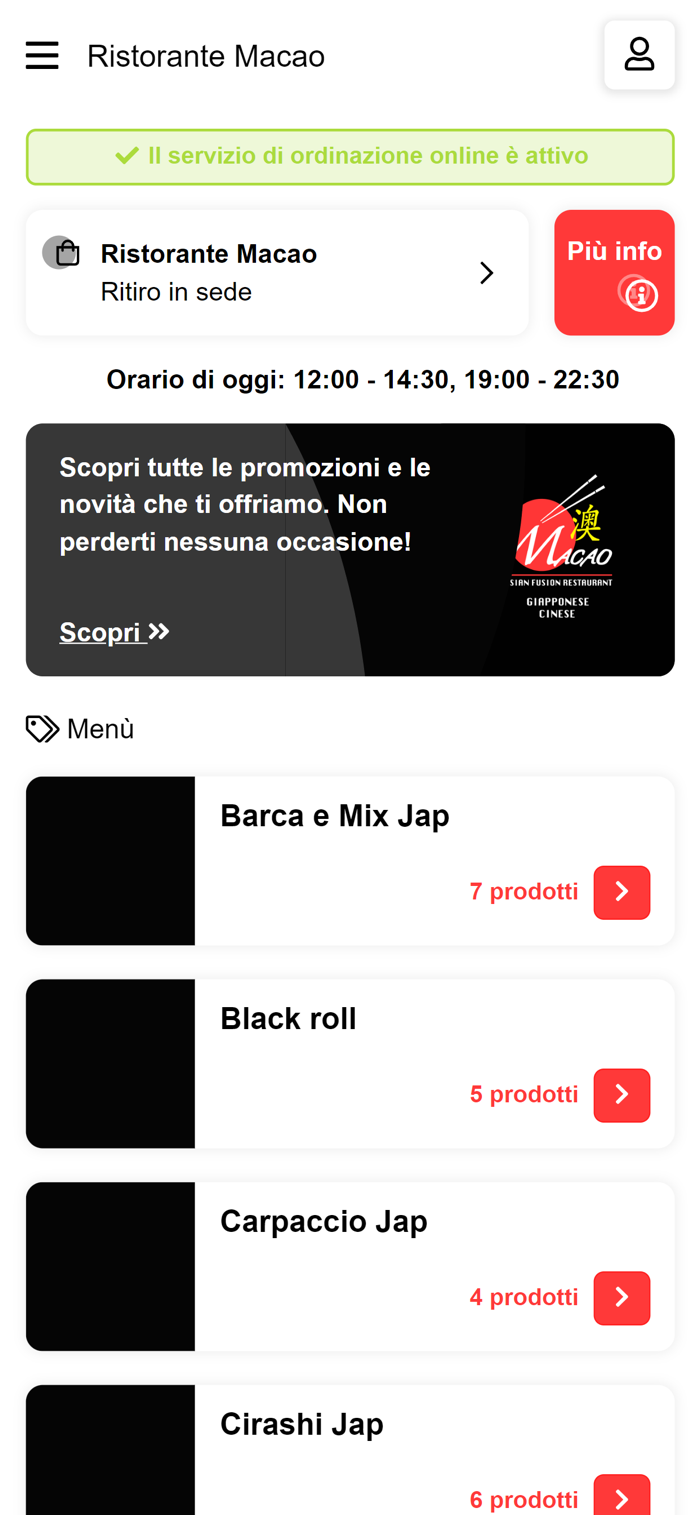
Task: Click the 7 prodotti label
Action: [x=524, y=891]
